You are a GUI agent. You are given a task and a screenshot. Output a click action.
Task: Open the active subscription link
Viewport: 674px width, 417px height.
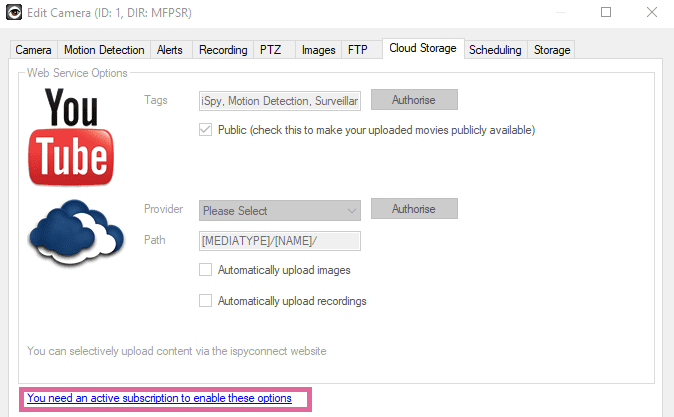point(159,398)
